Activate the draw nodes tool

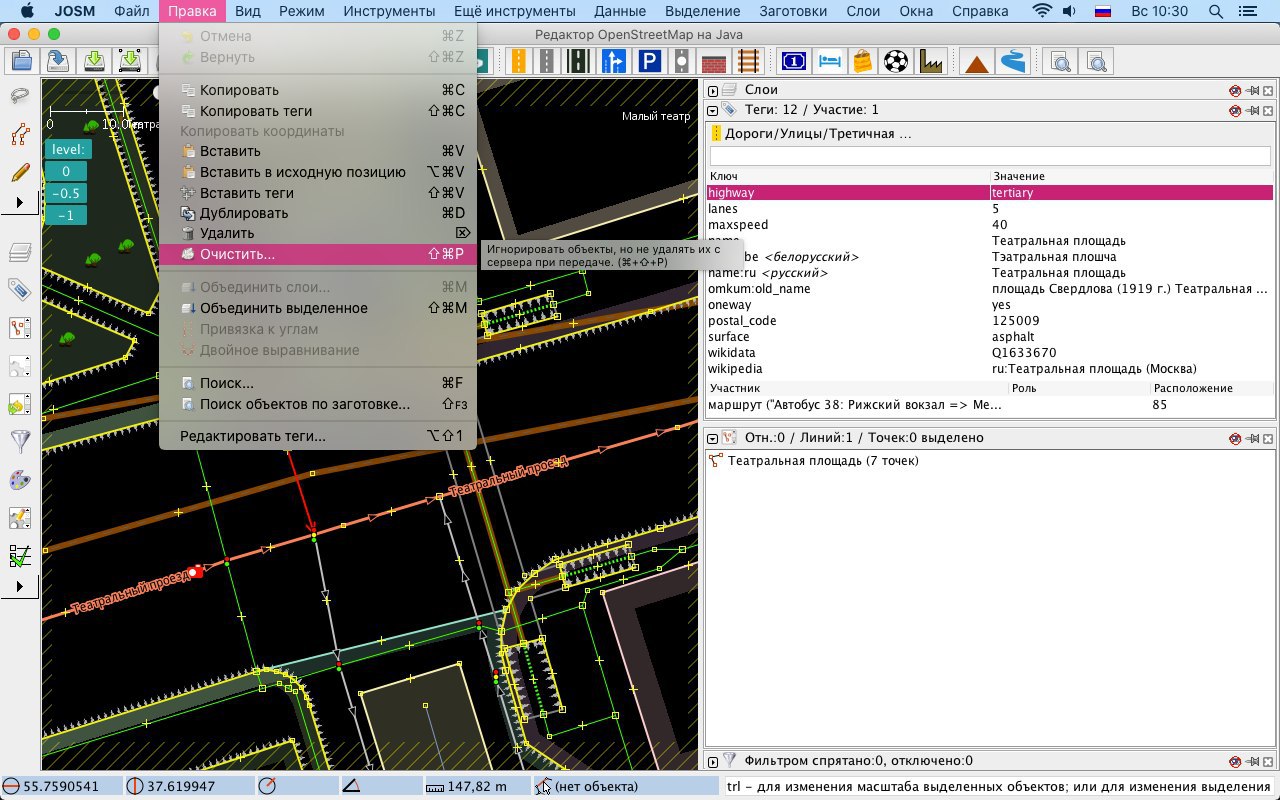(x=20, y=135)
